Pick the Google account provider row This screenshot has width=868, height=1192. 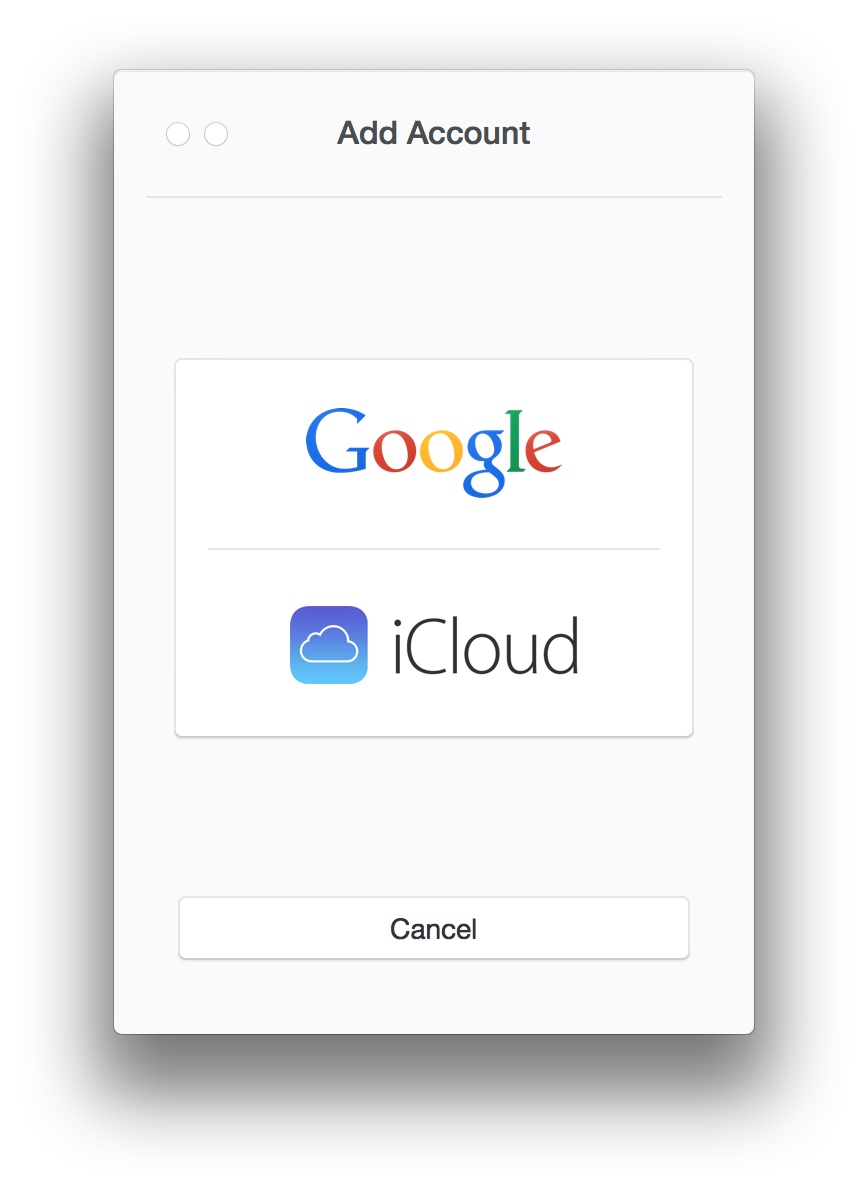[434, 454]
